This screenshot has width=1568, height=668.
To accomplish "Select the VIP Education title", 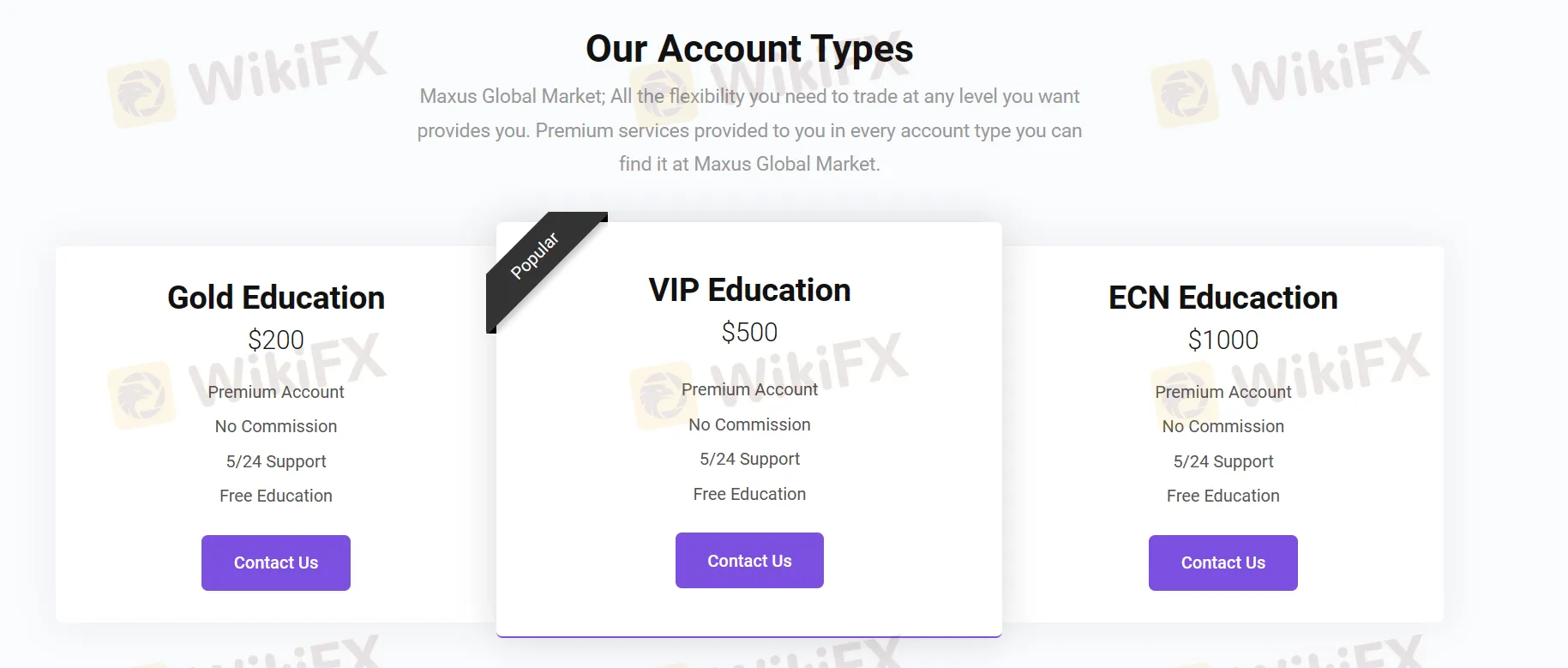I will 749,290.
